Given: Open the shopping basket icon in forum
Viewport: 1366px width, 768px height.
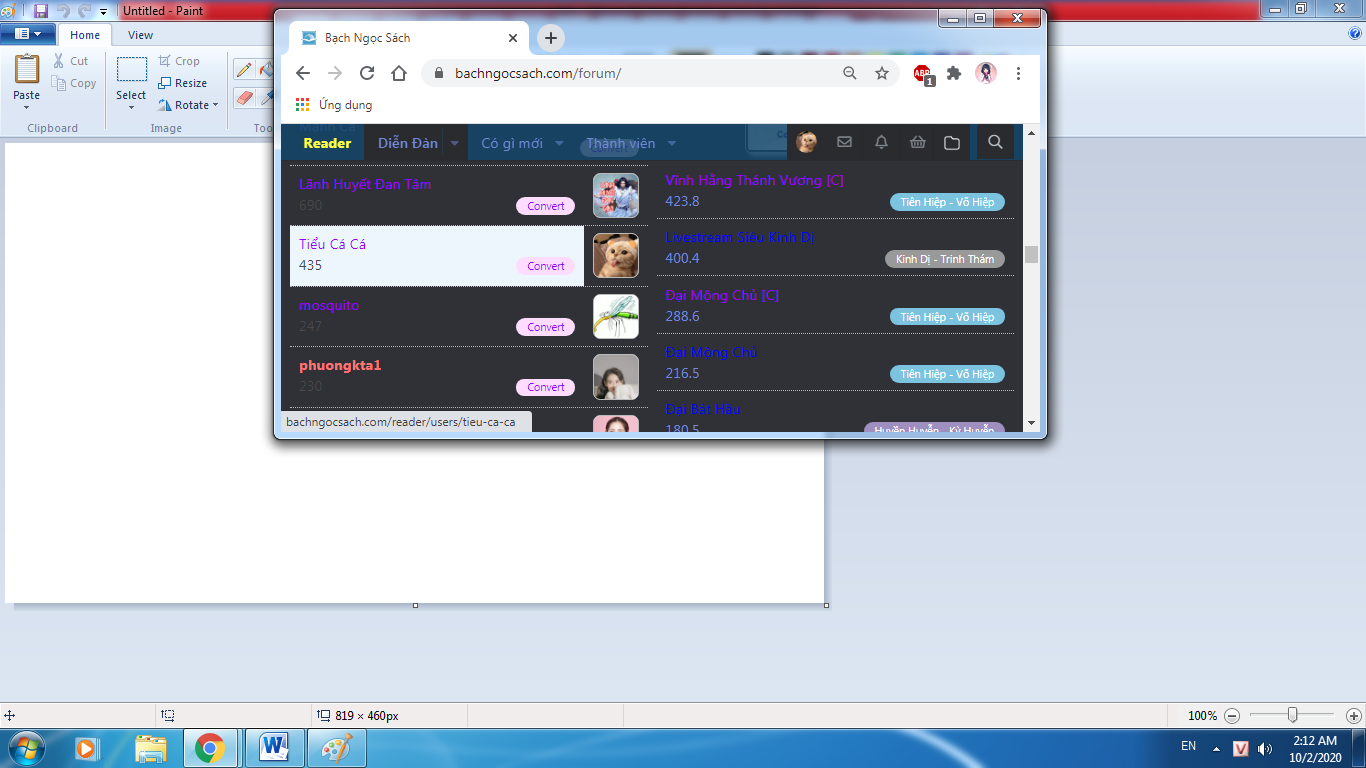Looking at the screenshot, I should tap(917, 143).
